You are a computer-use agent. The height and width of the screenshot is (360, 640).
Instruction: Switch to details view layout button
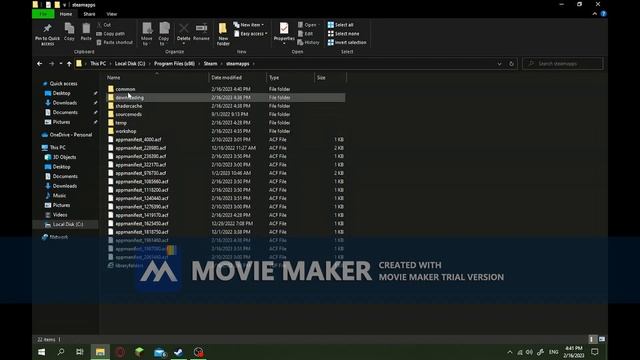coord(592,339)
